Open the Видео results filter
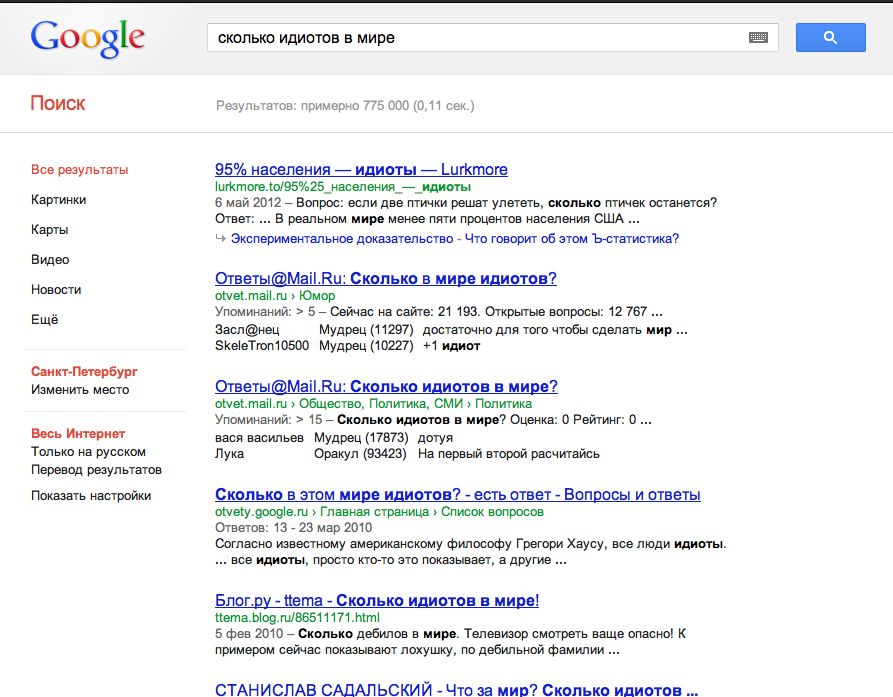This screenshot has width=893, height=697. coord(50,260)
